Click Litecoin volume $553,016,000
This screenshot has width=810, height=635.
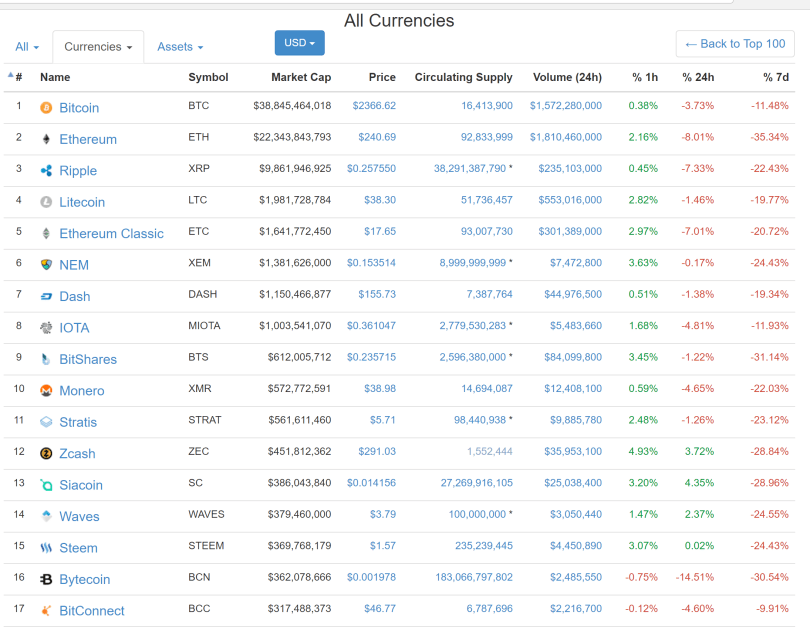pos(570,200)
